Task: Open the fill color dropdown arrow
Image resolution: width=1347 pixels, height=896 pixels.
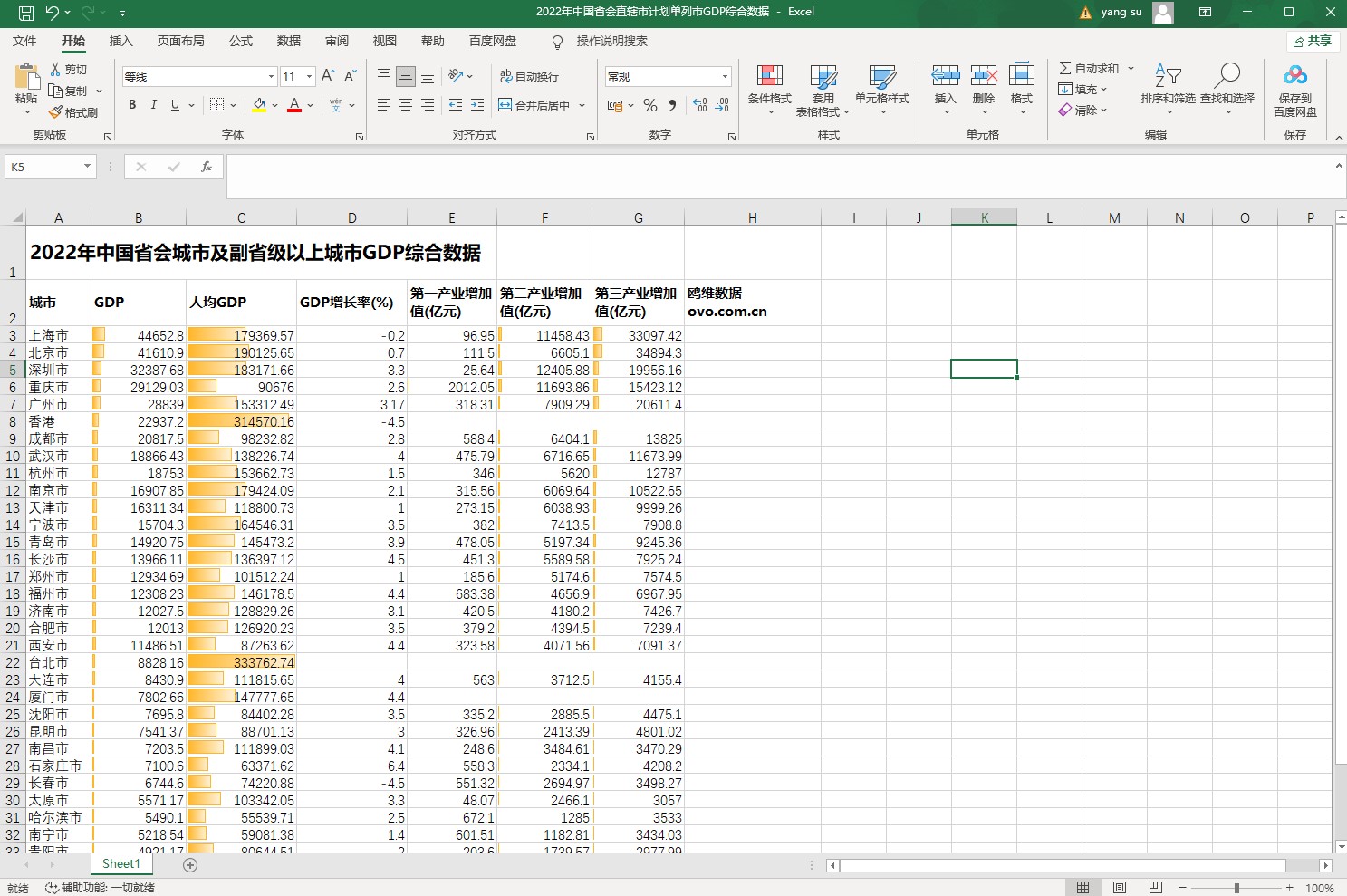Action: (274, 105)
